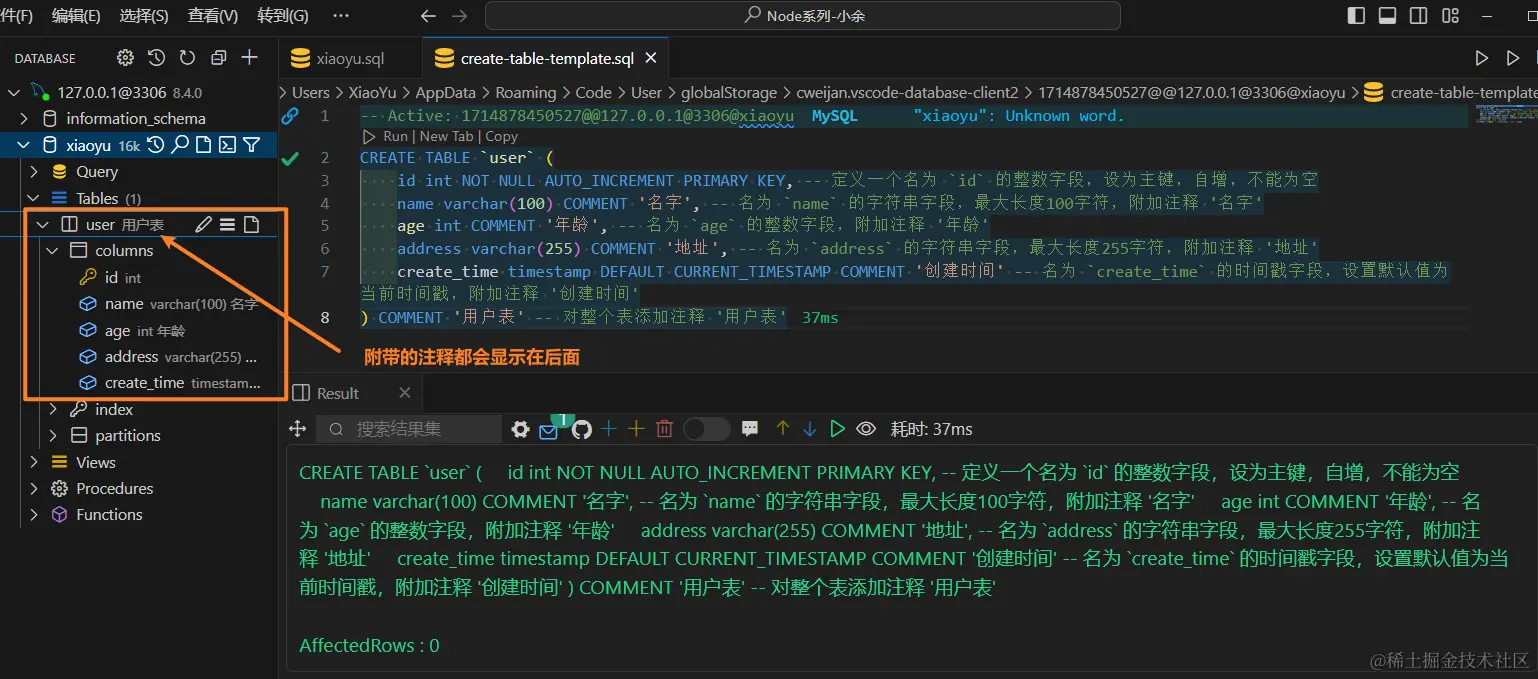Run the SQL file from editor title bar
1538x679 pixels.
(1482, 59)
